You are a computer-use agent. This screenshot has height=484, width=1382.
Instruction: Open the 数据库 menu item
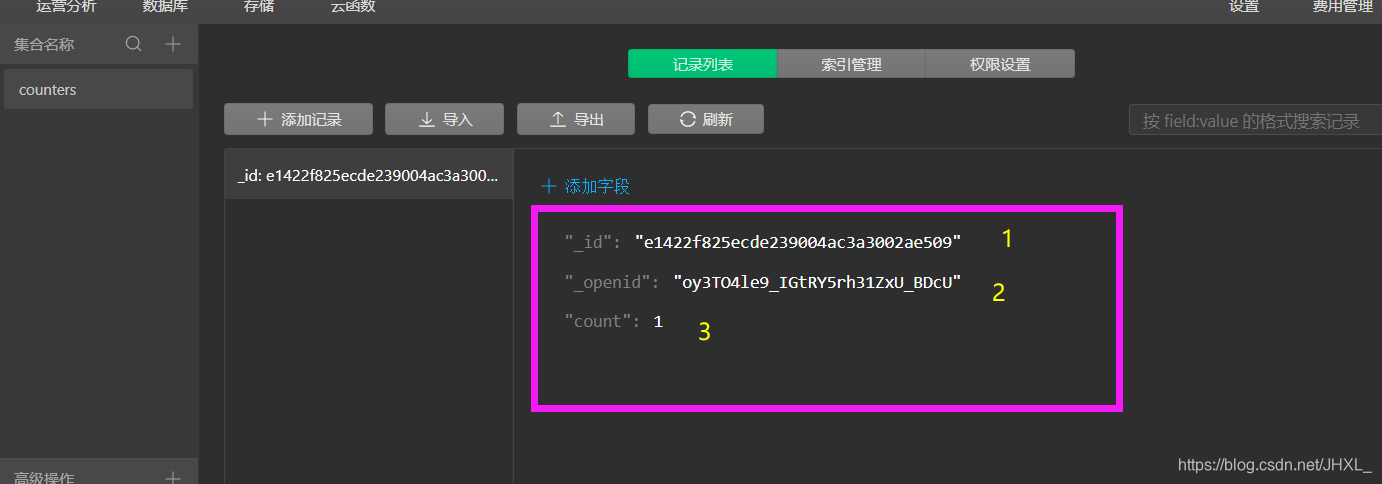(x=165, y=7)
